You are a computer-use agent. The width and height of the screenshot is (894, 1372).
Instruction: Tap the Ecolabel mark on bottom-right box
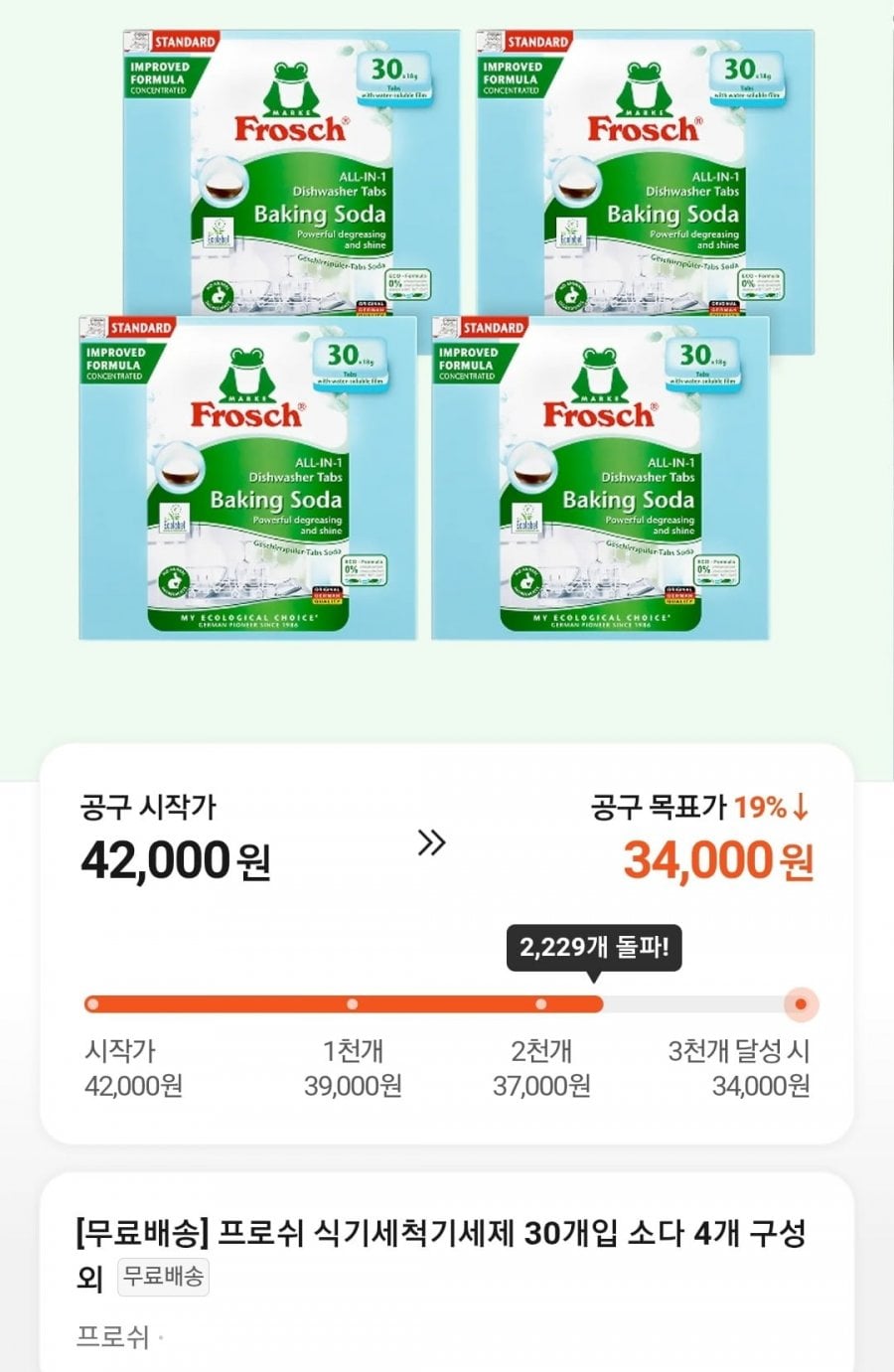(x=524, y=519)
